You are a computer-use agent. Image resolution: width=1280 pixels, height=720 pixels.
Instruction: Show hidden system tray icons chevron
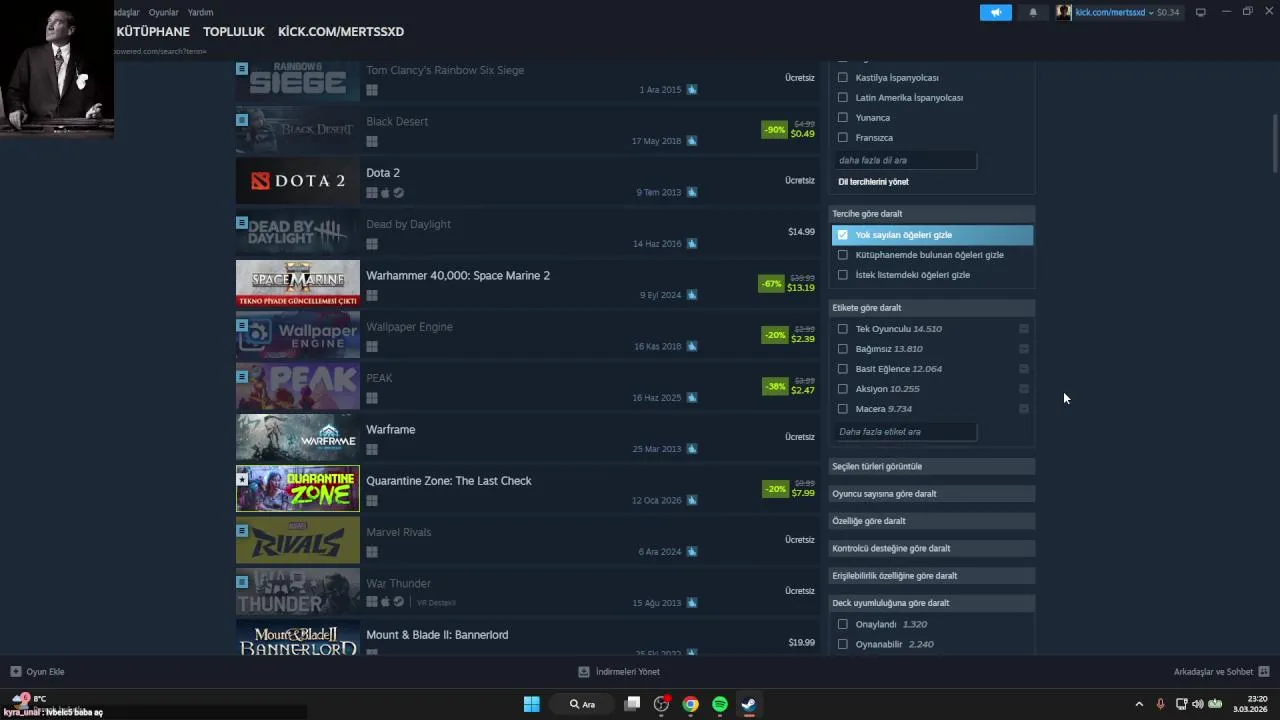click(x=1139, y=704)
